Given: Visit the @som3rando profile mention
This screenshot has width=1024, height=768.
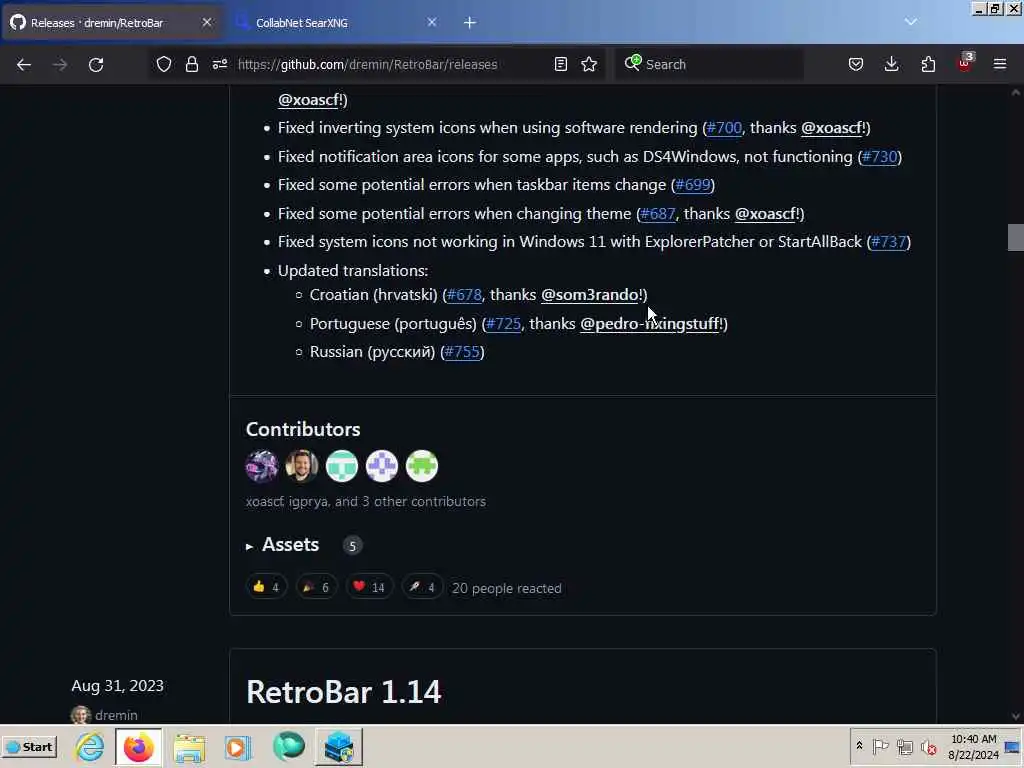Looking at the screenshot, I should click(590, 295).
